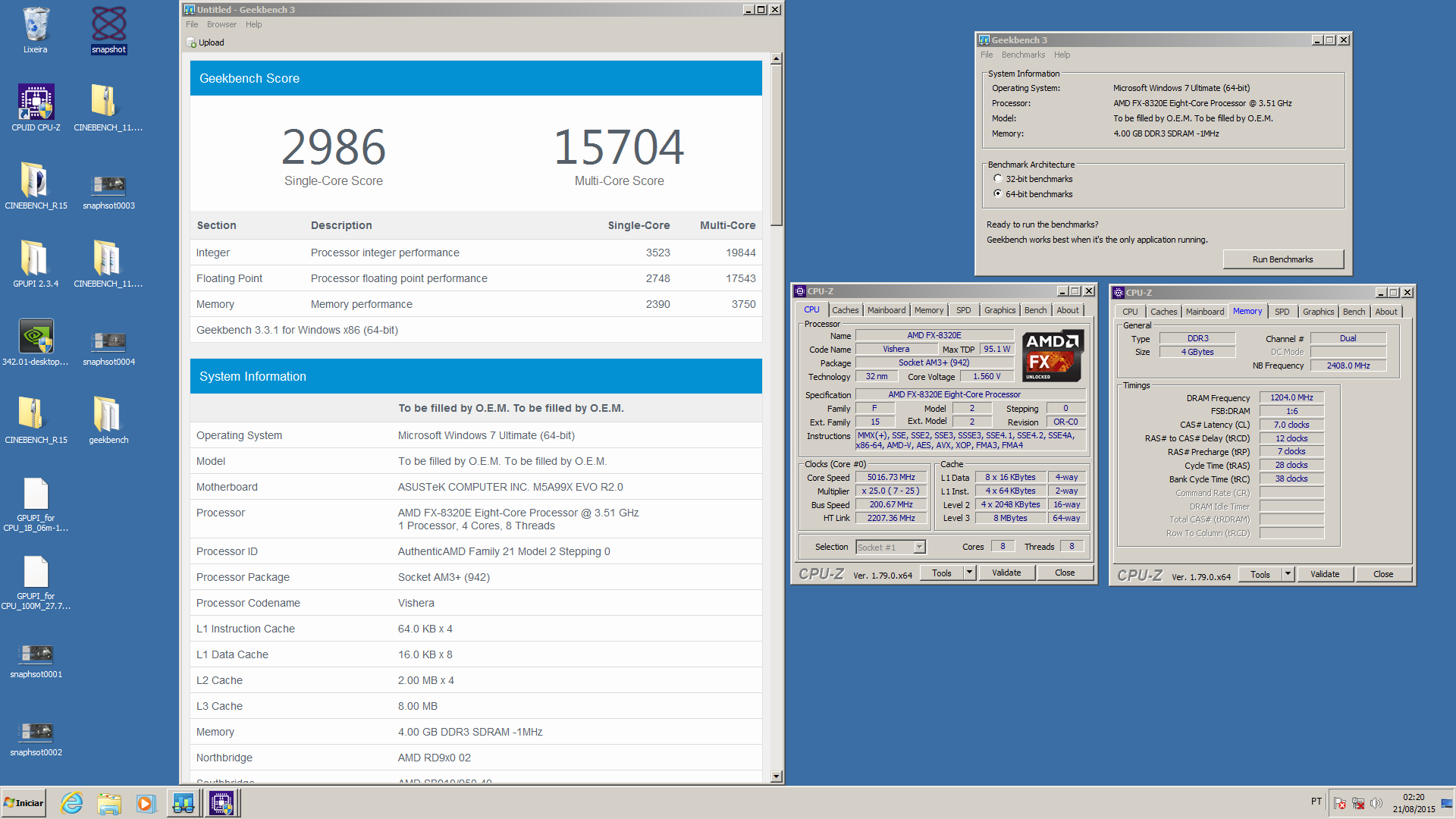Expand Tools arrow in left CPU-Z window
The height and width of the screenshot is (819, 1456).
pos(969,573)
